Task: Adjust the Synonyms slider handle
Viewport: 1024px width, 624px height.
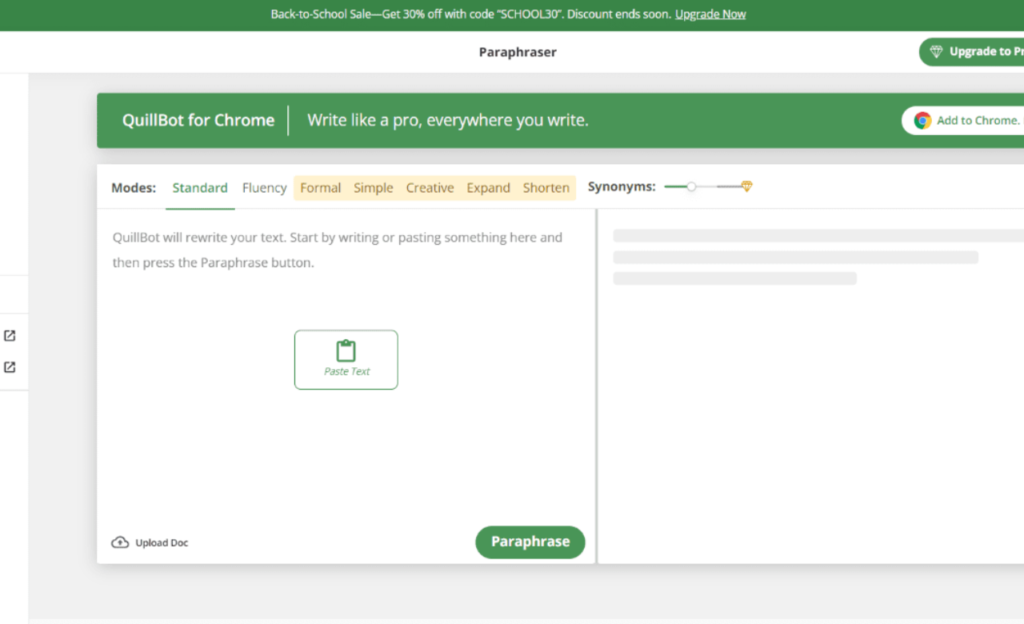Action: [x=691, y=186]
